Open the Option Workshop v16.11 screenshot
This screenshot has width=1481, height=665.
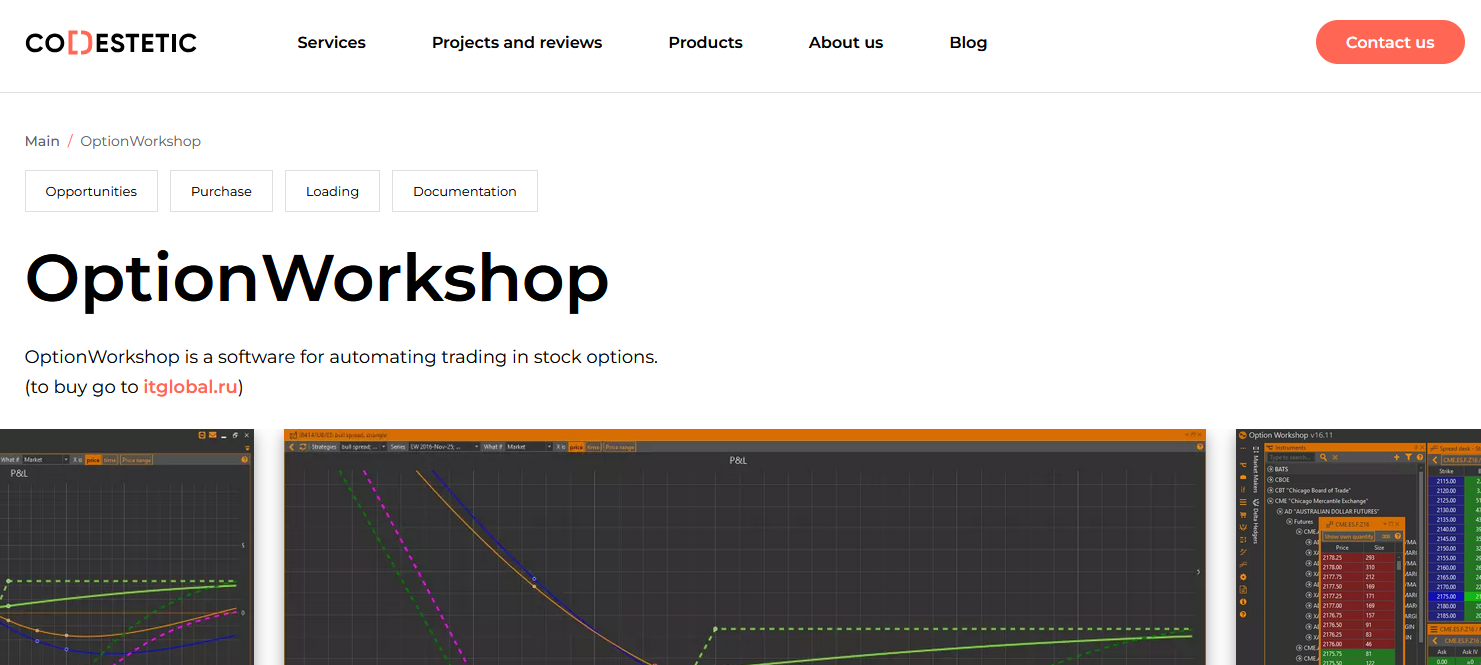1358,547
